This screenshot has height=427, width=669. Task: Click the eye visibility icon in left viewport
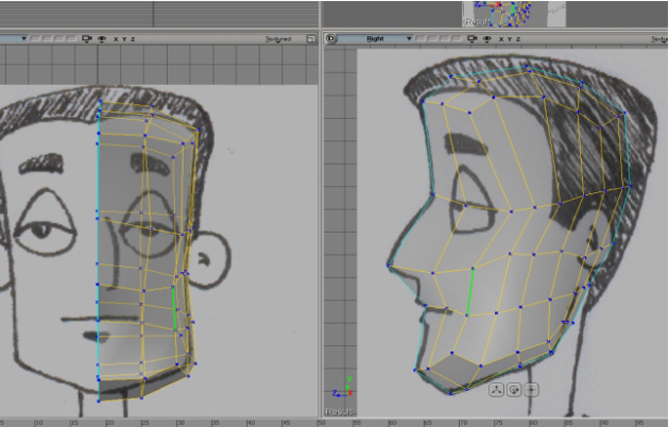(101, 39)
